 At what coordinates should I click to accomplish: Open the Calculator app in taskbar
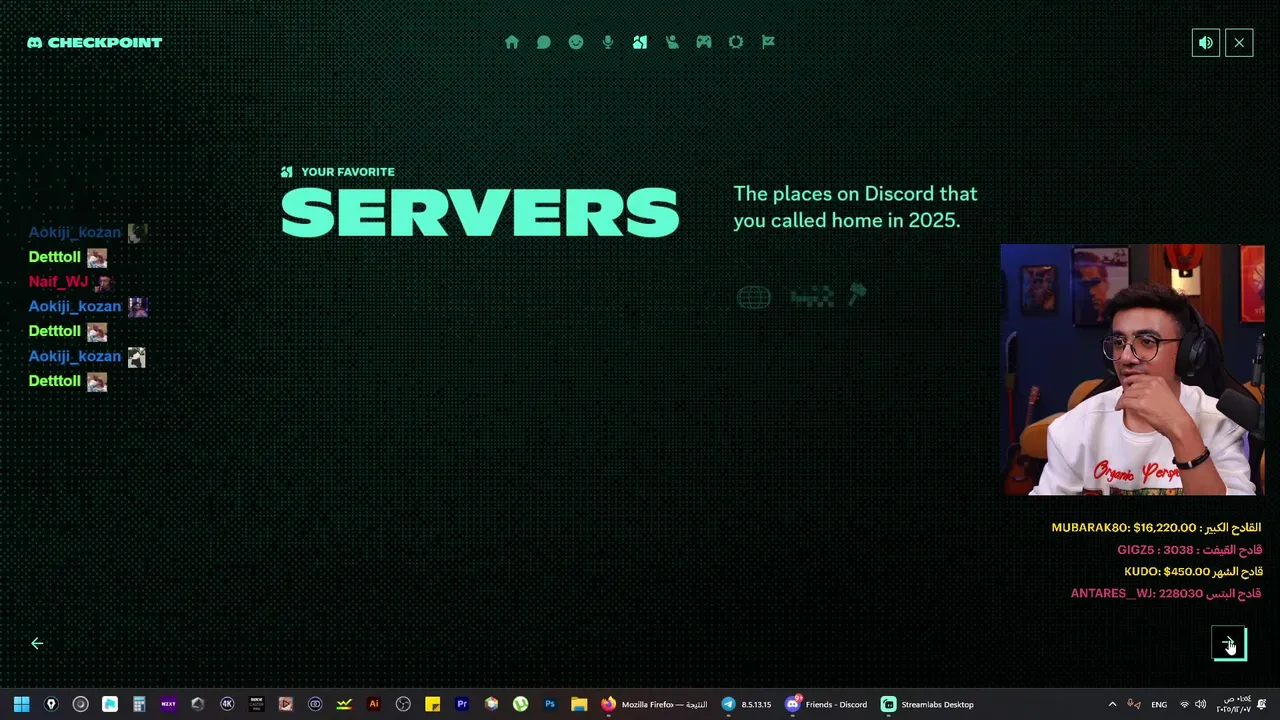139,704
